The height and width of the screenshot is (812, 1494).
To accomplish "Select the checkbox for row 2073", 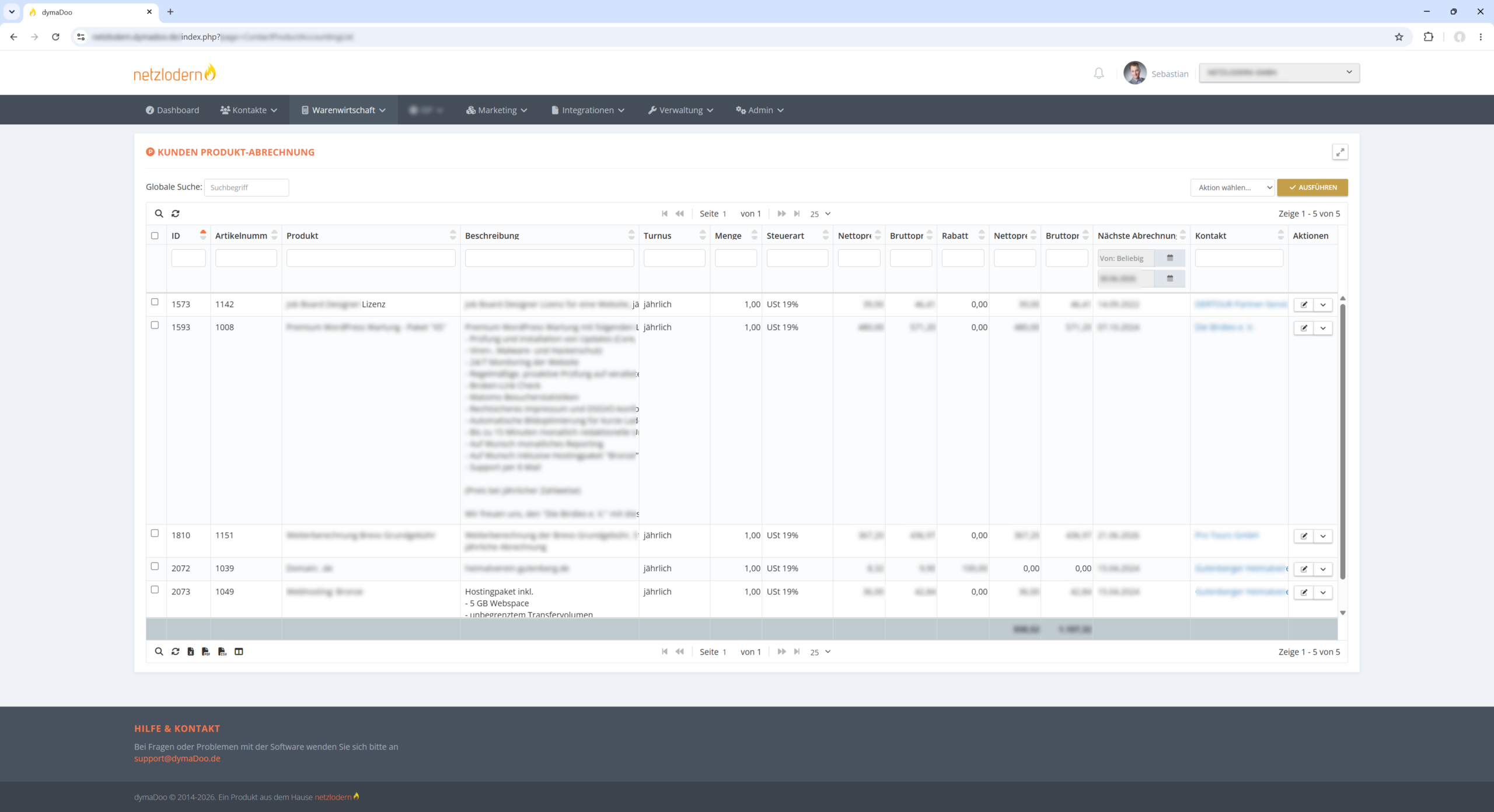I will coord(155,590).
